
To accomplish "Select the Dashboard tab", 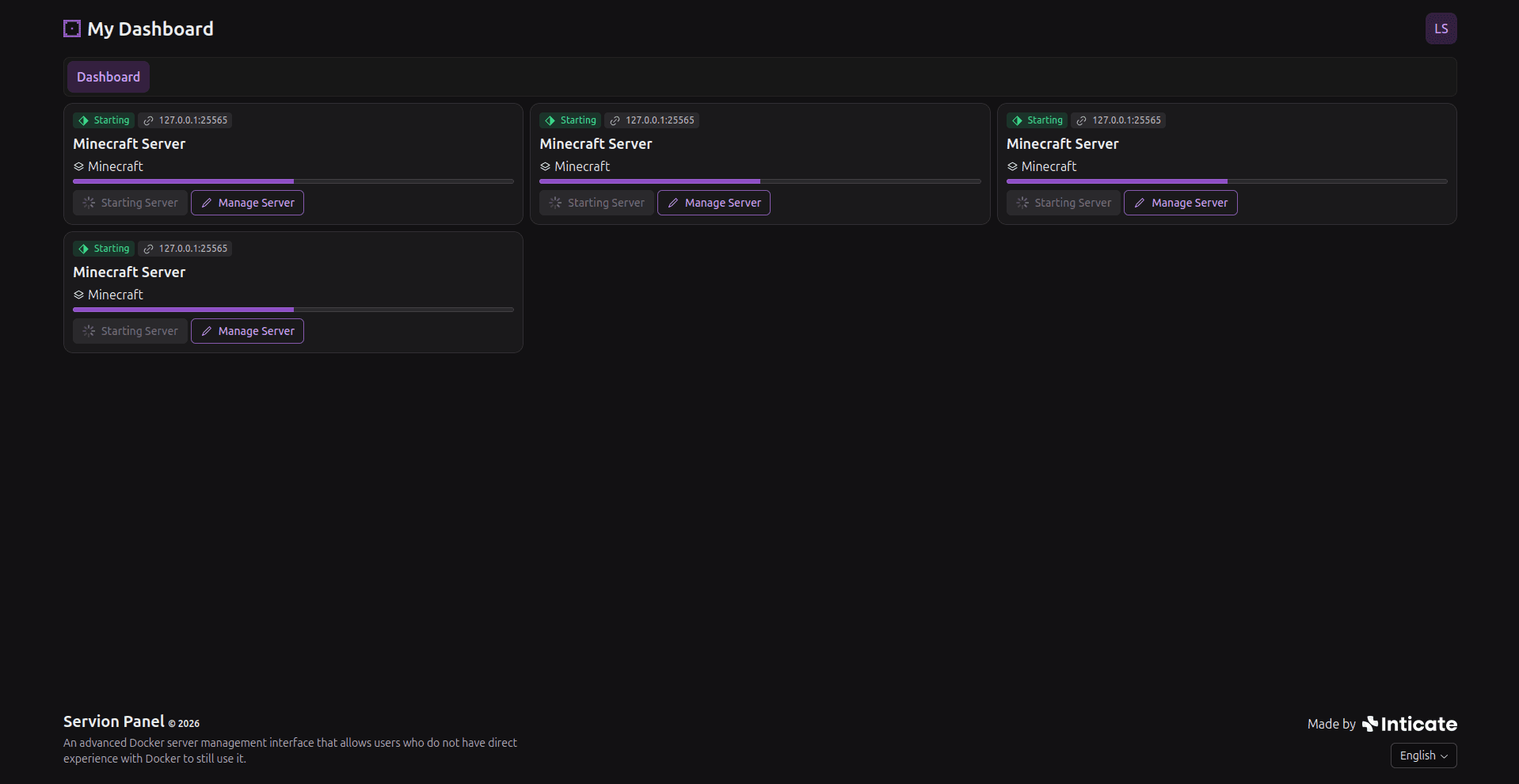I will tap(108, 78).
